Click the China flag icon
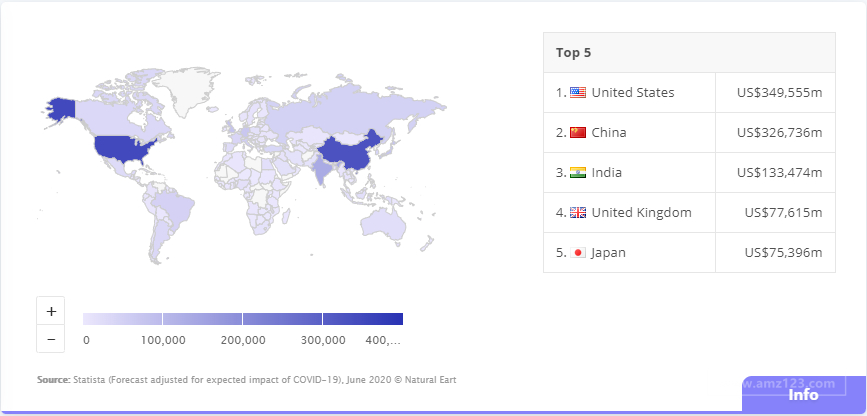This screenshot has height=416, width=867. coord(578,133)
